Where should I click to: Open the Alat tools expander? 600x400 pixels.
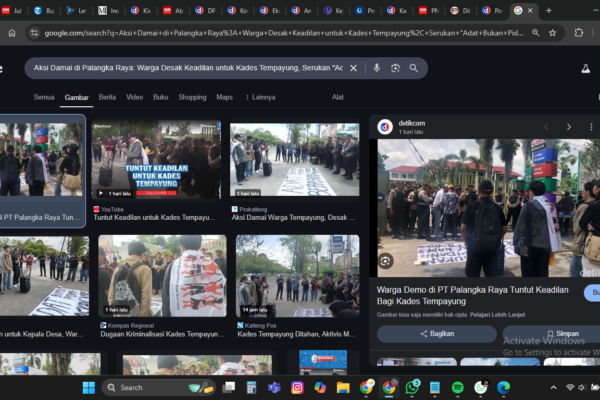point(338,97)
